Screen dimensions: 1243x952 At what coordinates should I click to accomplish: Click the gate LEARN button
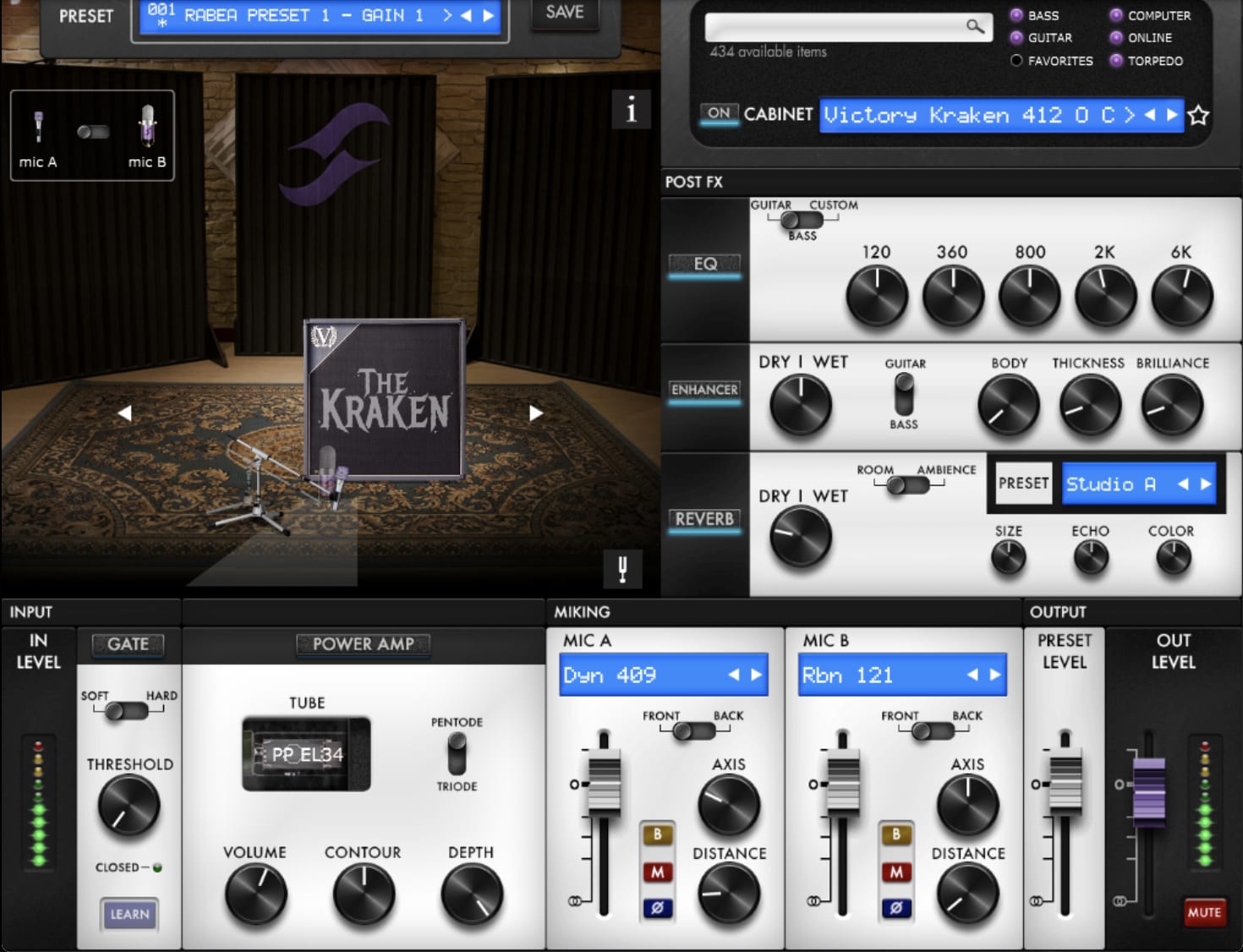click(129, 914)
